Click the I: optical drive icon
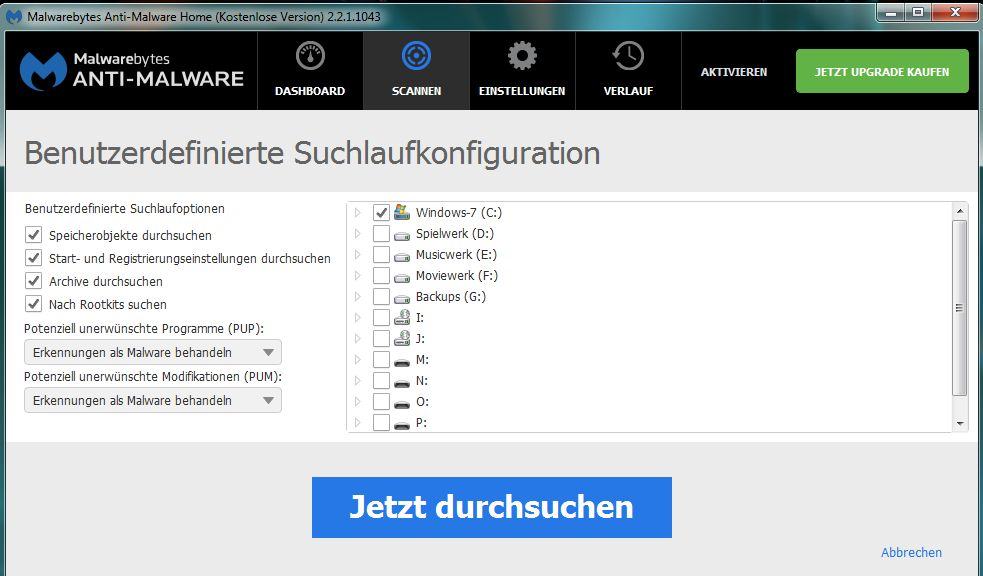Screen dimensions: 983x576 coord(402,317)
